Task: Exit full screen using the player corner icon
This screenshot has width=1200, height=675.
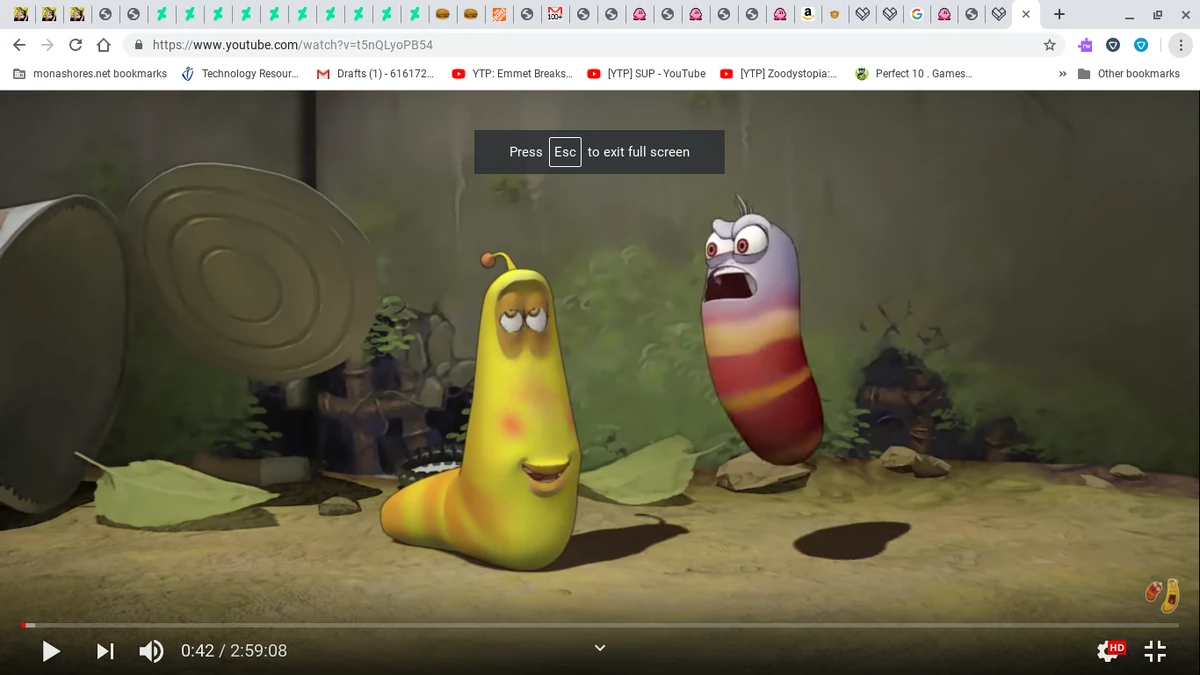Action: click(x=1155, y=651)
